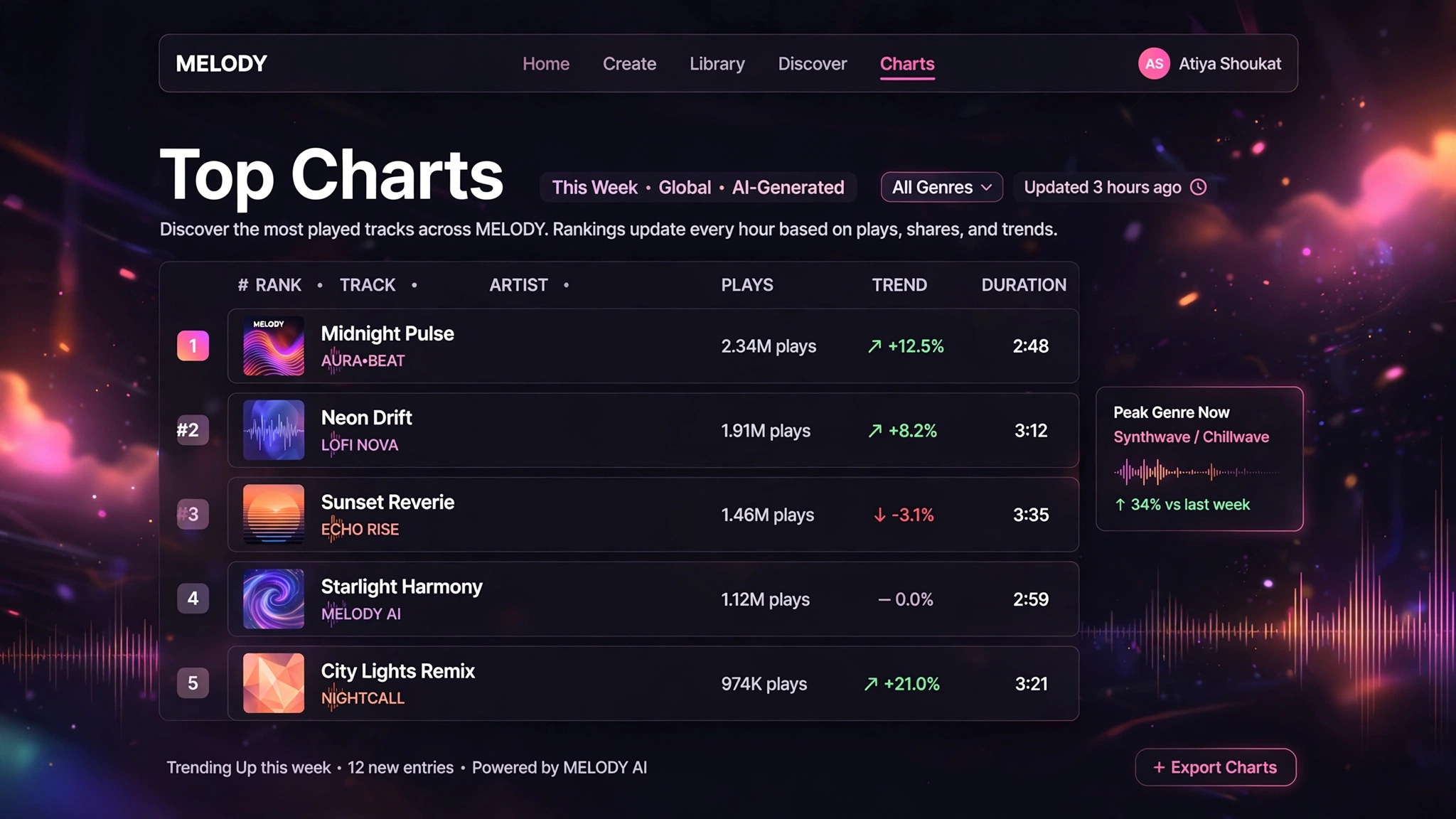The height and width of the screenshot is (819, 1456).
Task: Click the 0.0% trend value
Action: coord(914,599)
